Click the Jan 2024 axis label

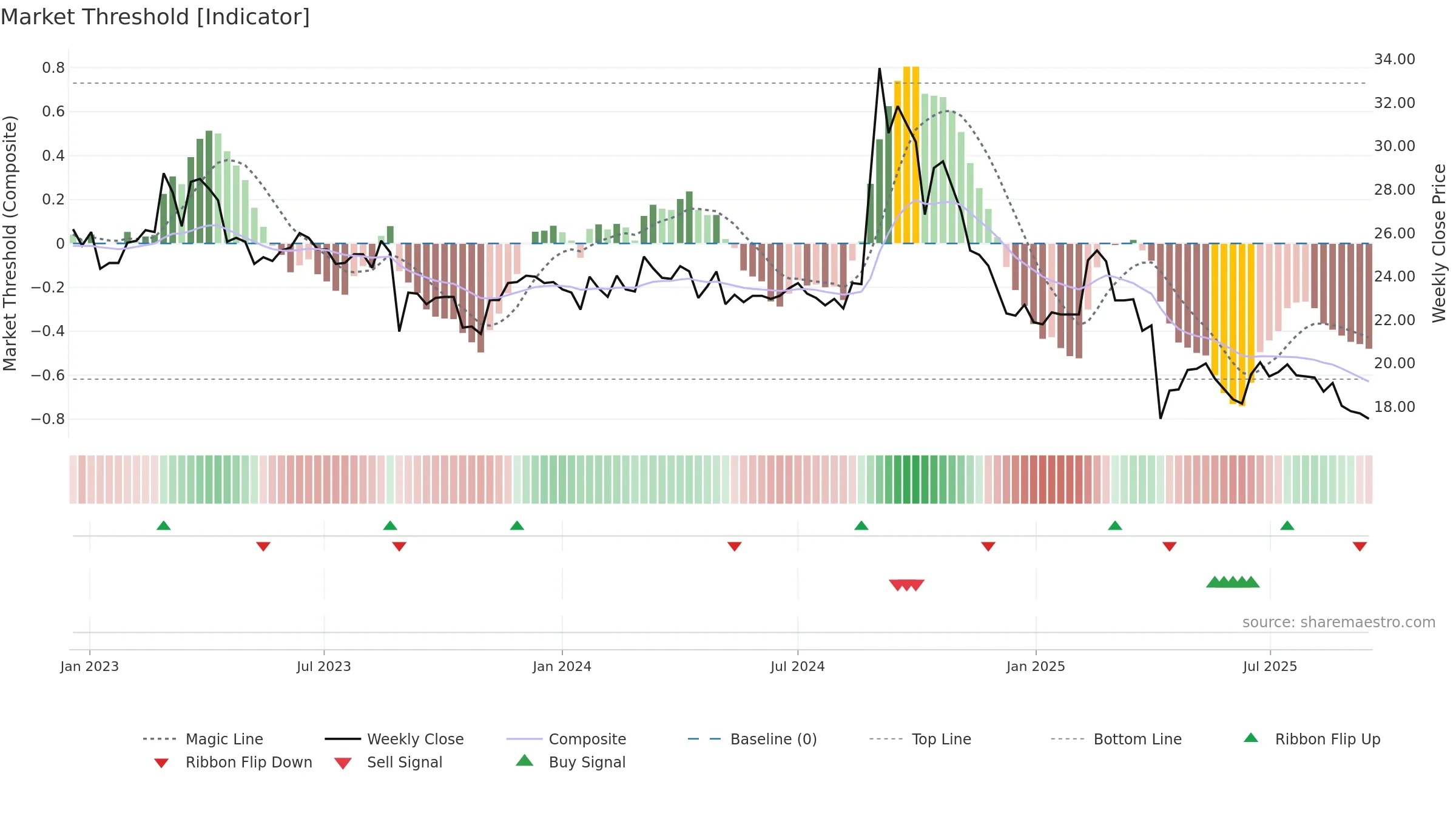tap(562, 666)
